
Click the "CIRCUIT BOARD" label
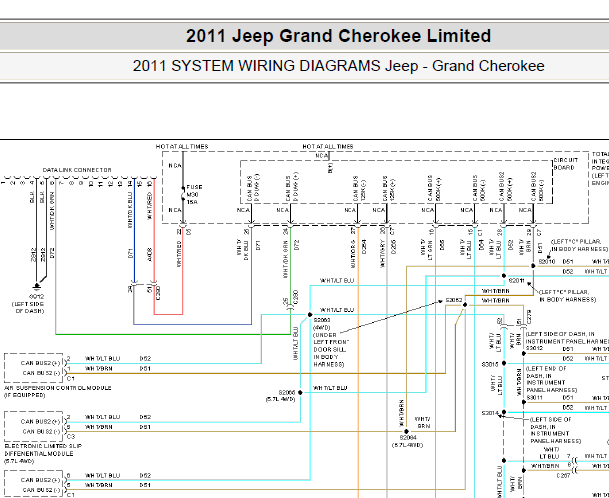click(x=566, y=164)
